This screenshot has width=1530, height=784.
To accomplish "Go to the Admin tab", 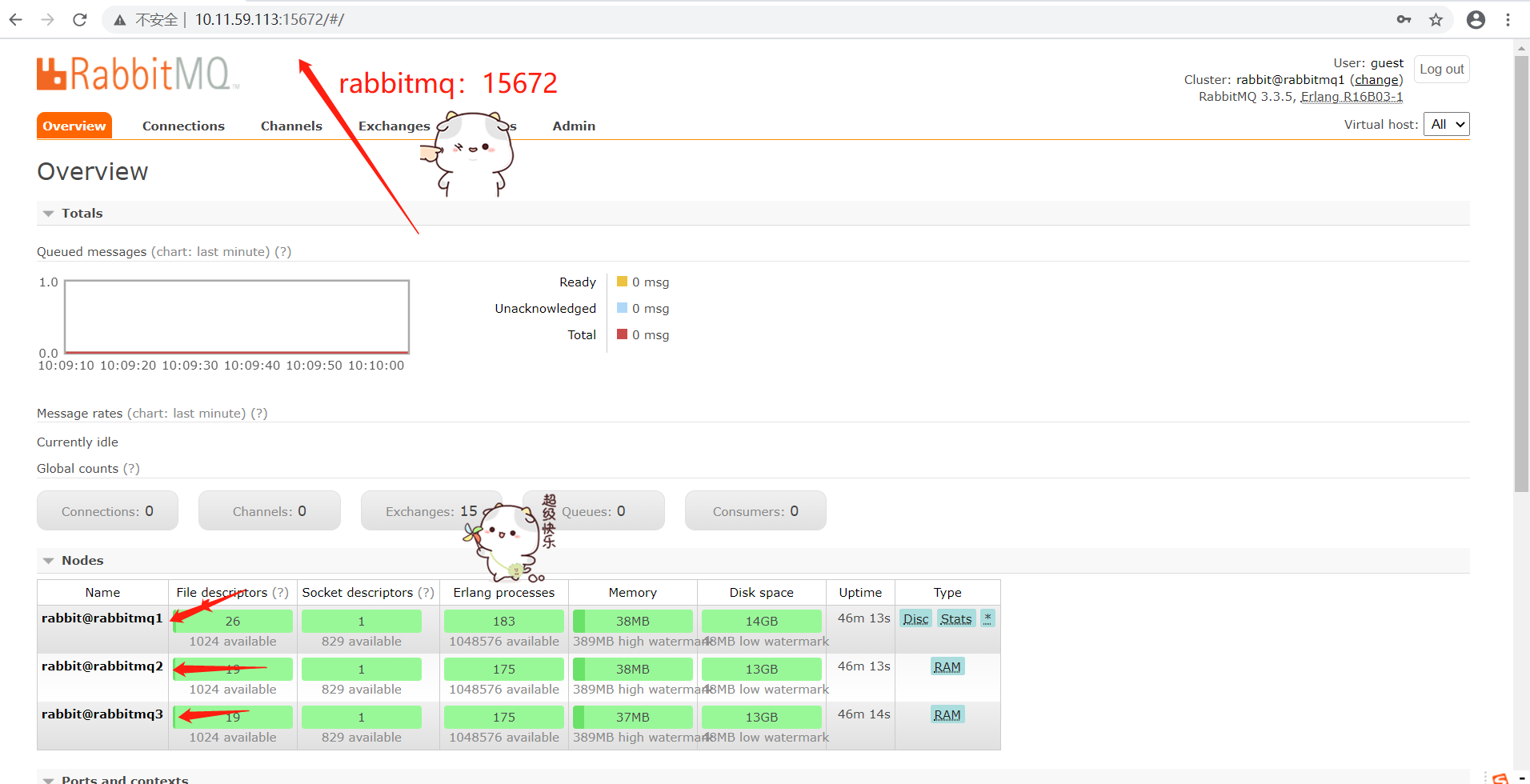I will click(x=574, y=126).
